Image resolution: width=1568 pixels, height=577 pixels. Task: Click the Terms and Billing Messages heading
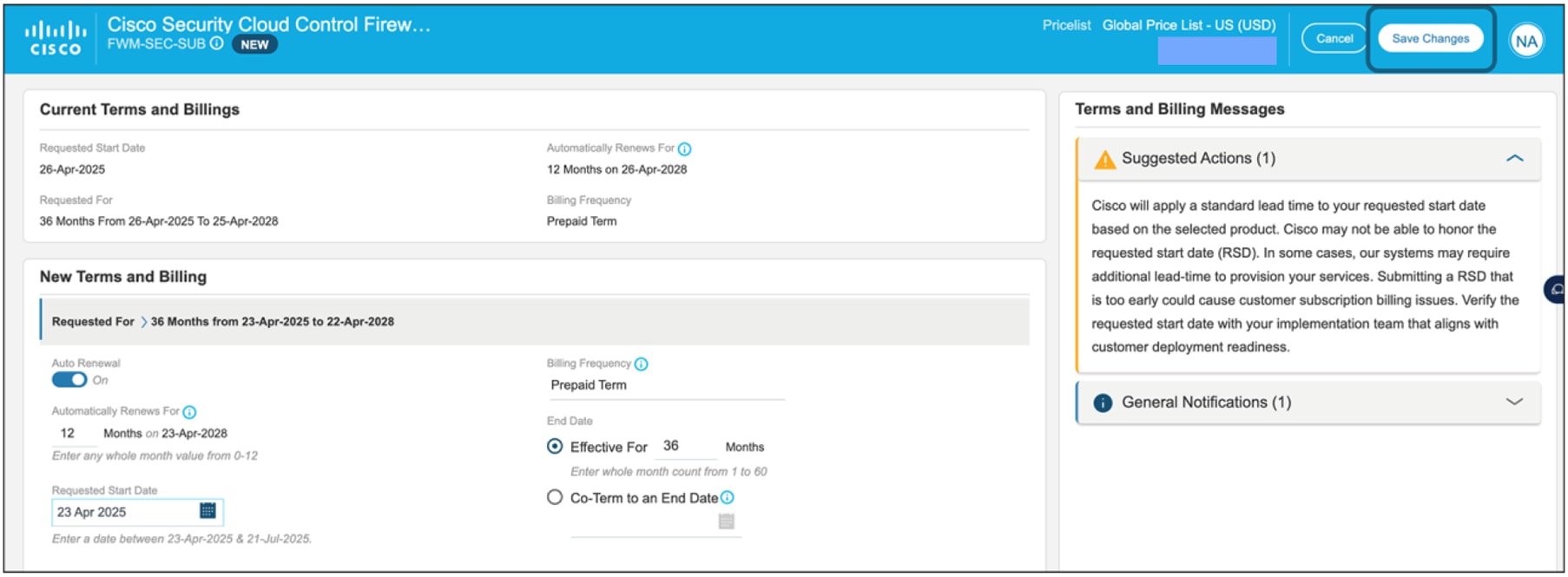1179,109
